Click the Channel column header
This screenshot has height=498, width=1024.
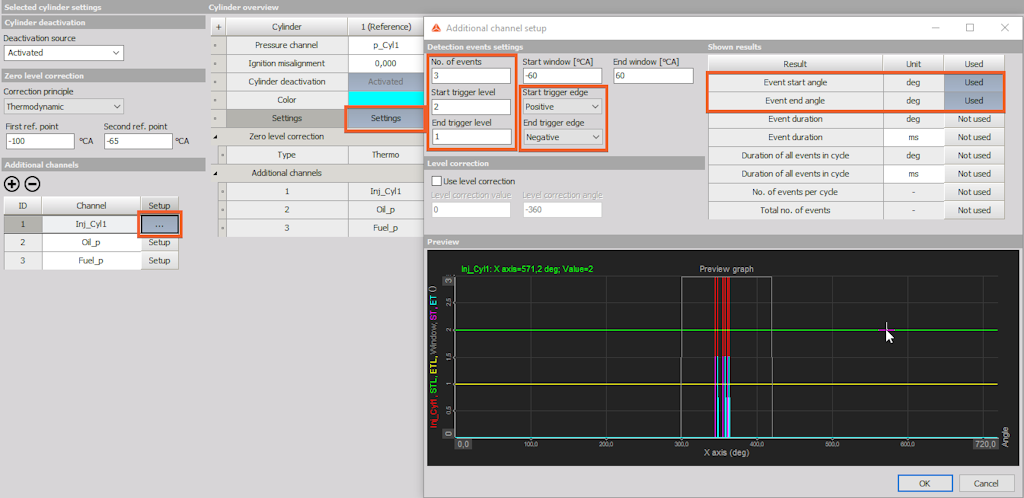[91, 206]
